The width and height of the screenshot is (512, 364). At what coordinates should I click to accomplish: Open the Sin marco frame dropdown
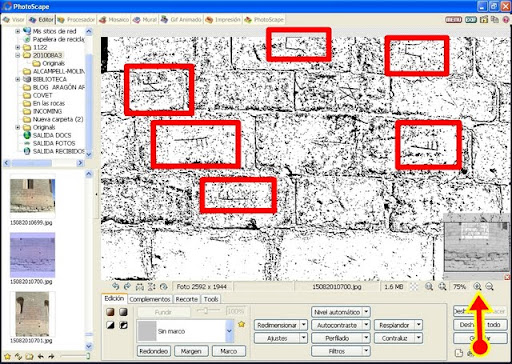(229, 331)
